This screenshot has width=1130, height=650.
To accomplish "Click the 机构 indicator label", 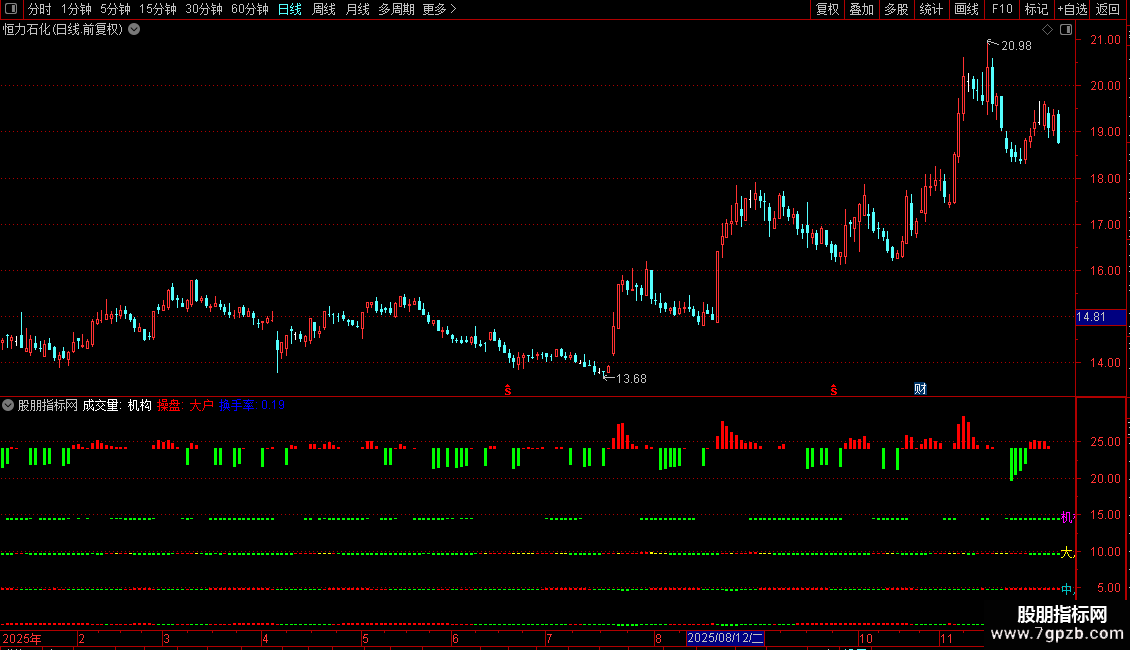I will (x=140, y=406).
